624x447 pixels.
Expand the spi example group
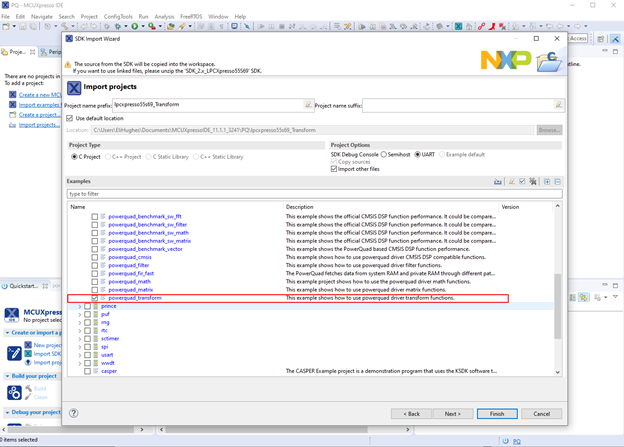coord(80,347)
